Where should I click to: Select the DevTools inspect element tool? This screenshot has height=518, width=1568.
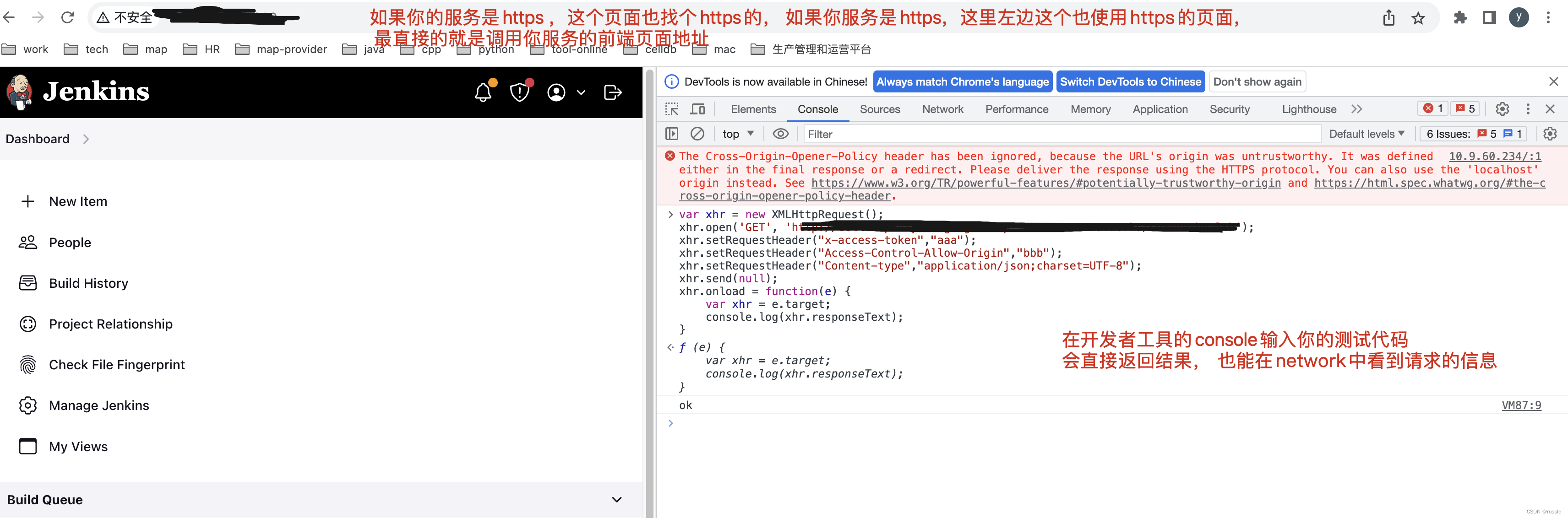point(672,109)
